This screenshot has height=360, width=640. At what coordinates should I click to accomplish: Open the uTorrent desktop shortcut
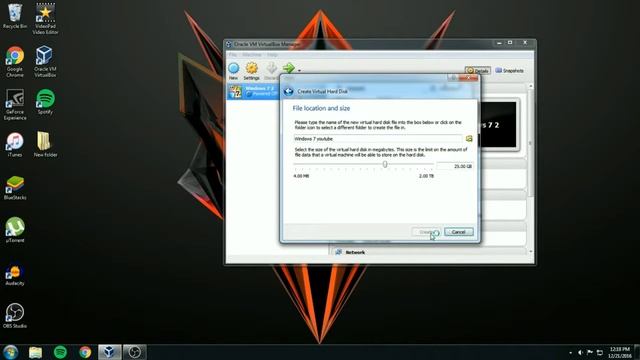[x=15, y=230]
